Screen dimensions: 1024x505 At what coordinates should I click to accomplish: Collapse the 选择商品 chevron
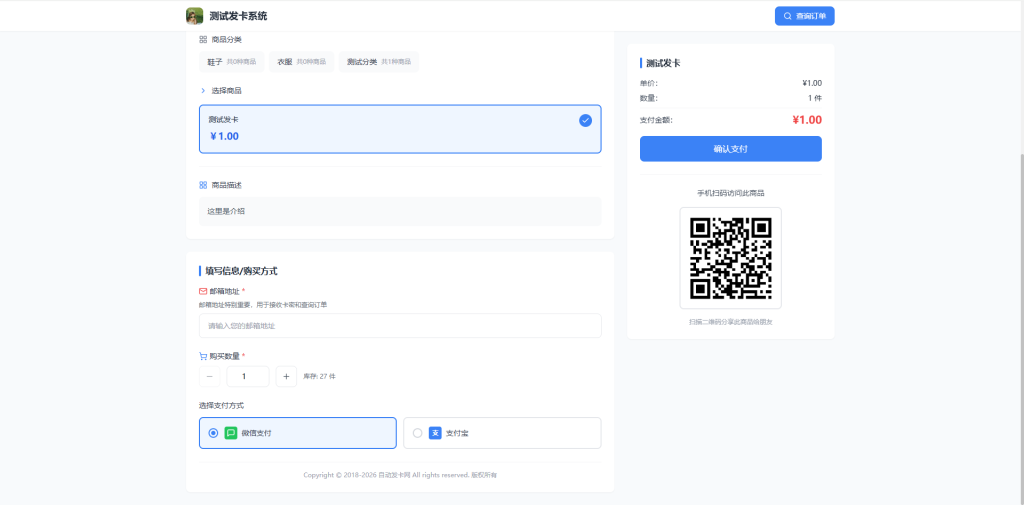[x=203, y=91]
